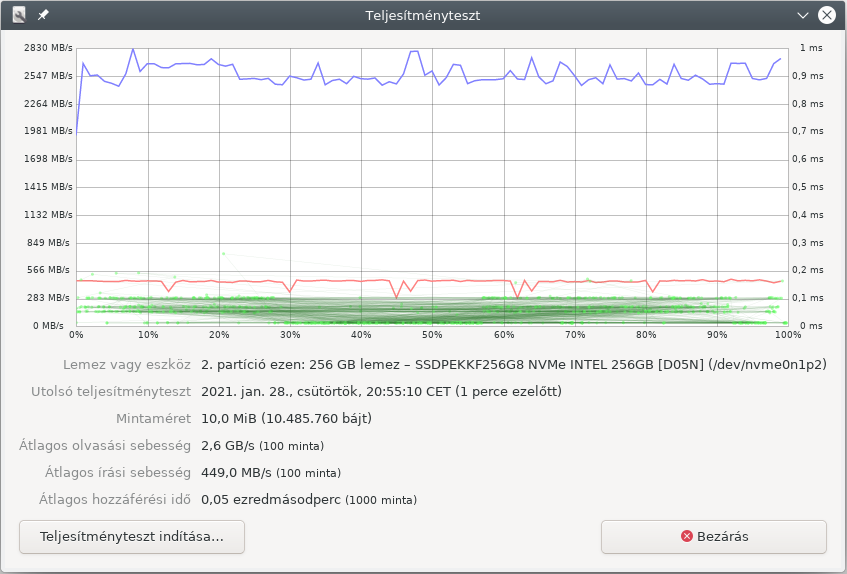Click the last benchmark date 2021. jan. 28.

coord(381,391)
